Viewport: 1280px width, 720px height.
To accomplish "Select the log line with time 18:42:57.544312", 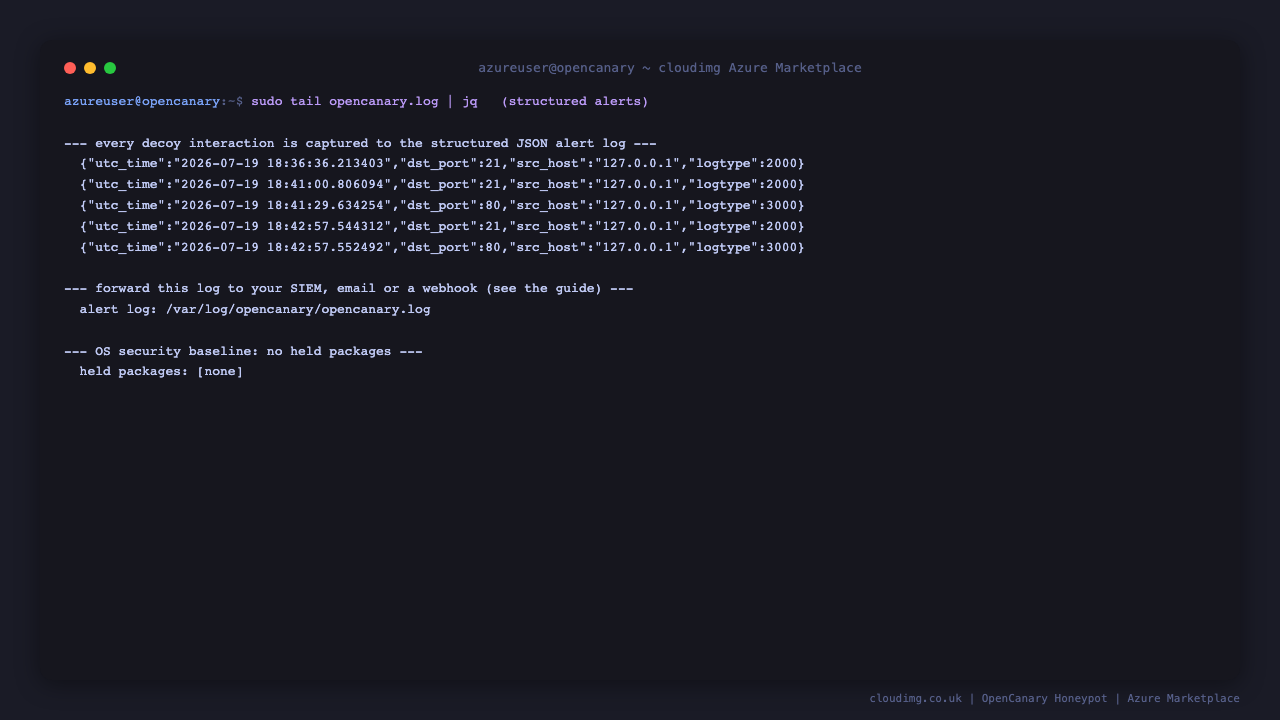I will 442,226.
